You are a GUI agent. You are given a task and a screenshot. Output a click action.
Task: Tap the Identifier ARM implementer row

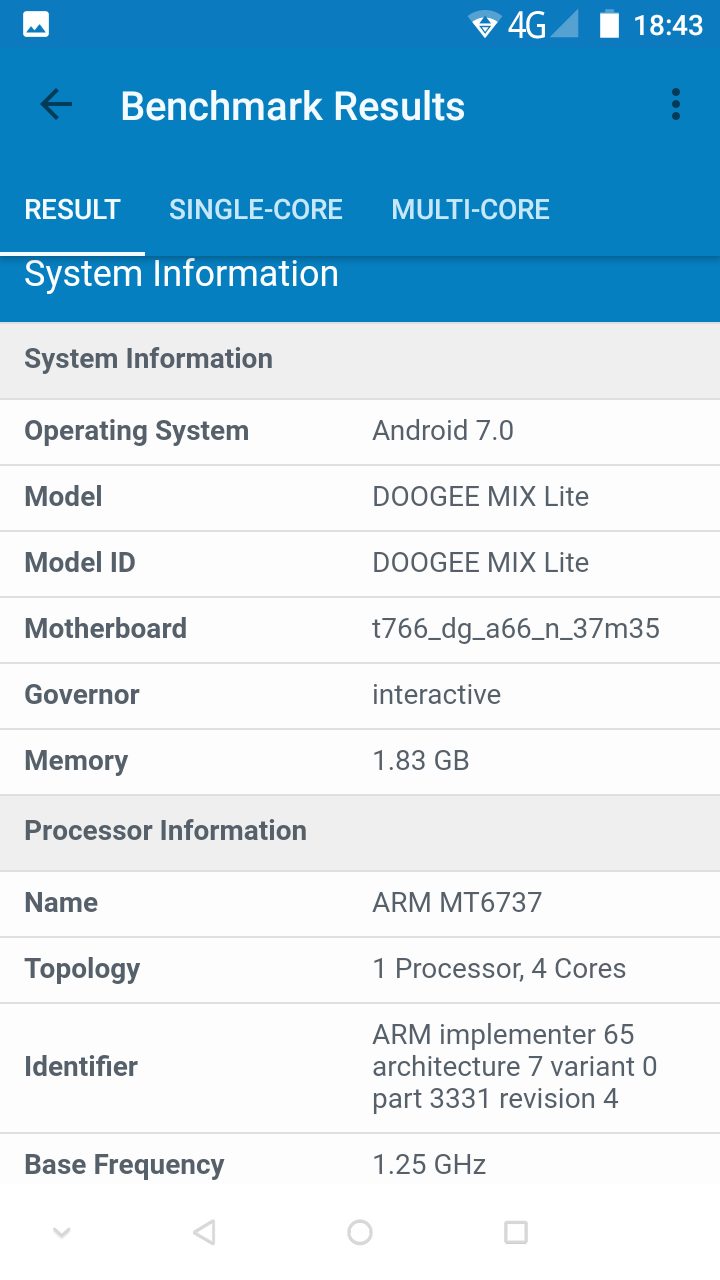(360, 1067)
